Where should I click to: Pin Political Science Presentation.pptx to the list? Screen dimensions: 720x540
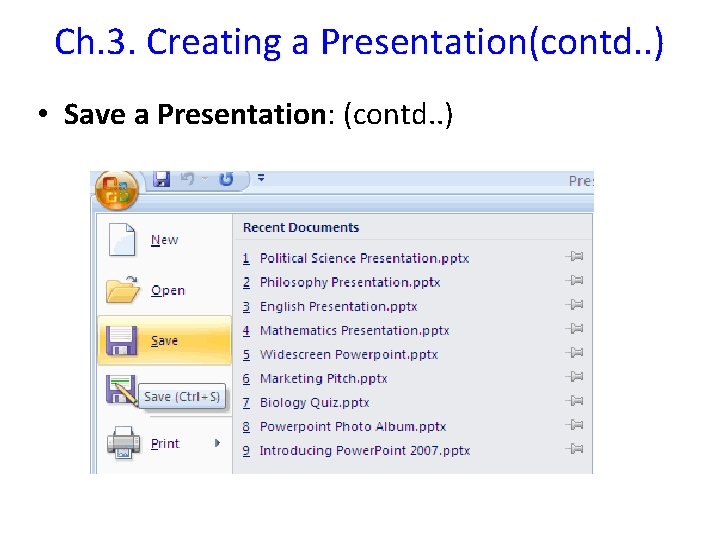[x=574, y=256]
